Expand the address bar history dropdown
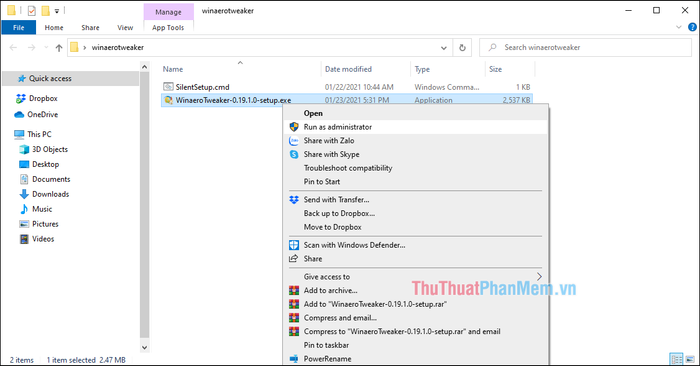 [444, 48]
